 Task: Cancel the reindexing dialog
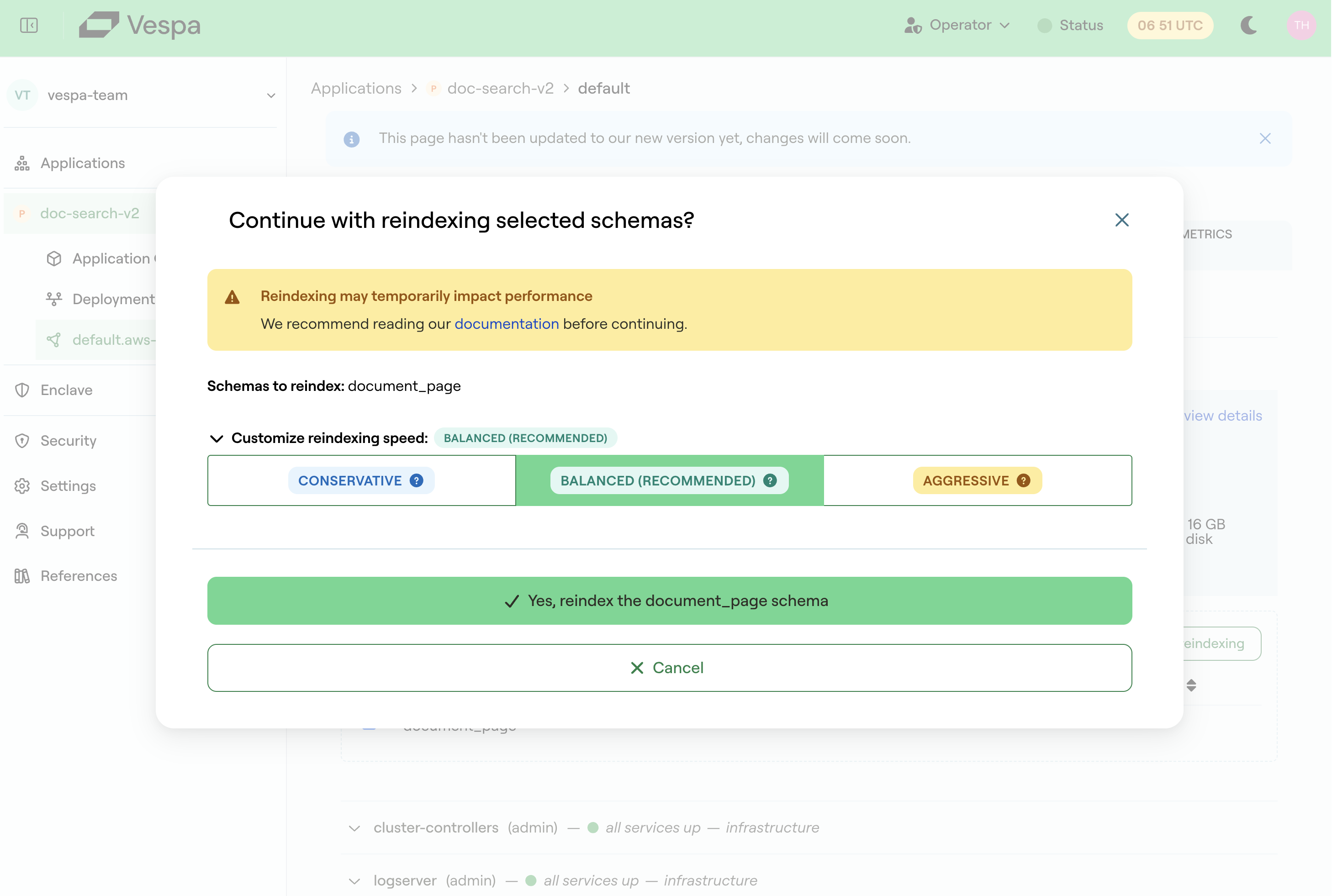click(669, 667)
